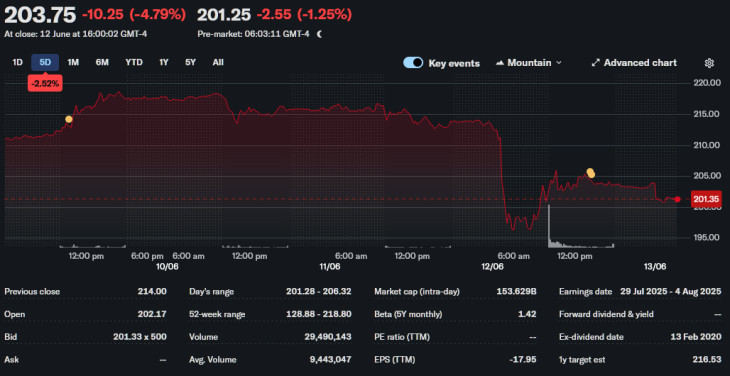The image size is (730, 376).
Task: Switch to the 6M time range
Action: click(102, 62)
